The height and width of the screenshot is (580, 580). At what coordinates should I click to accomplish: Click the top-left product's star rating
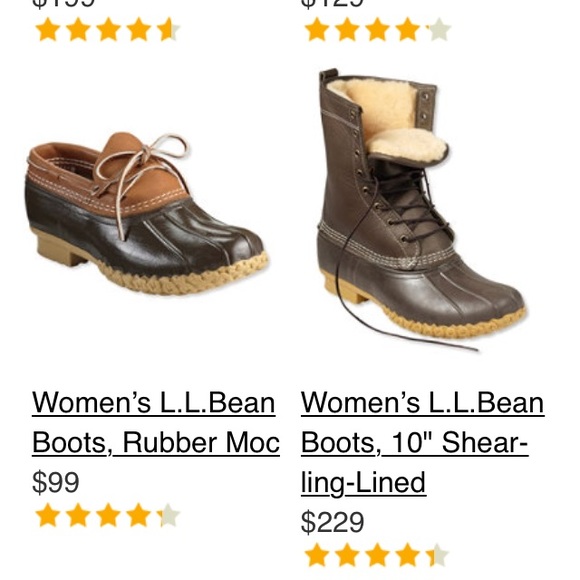108,29
